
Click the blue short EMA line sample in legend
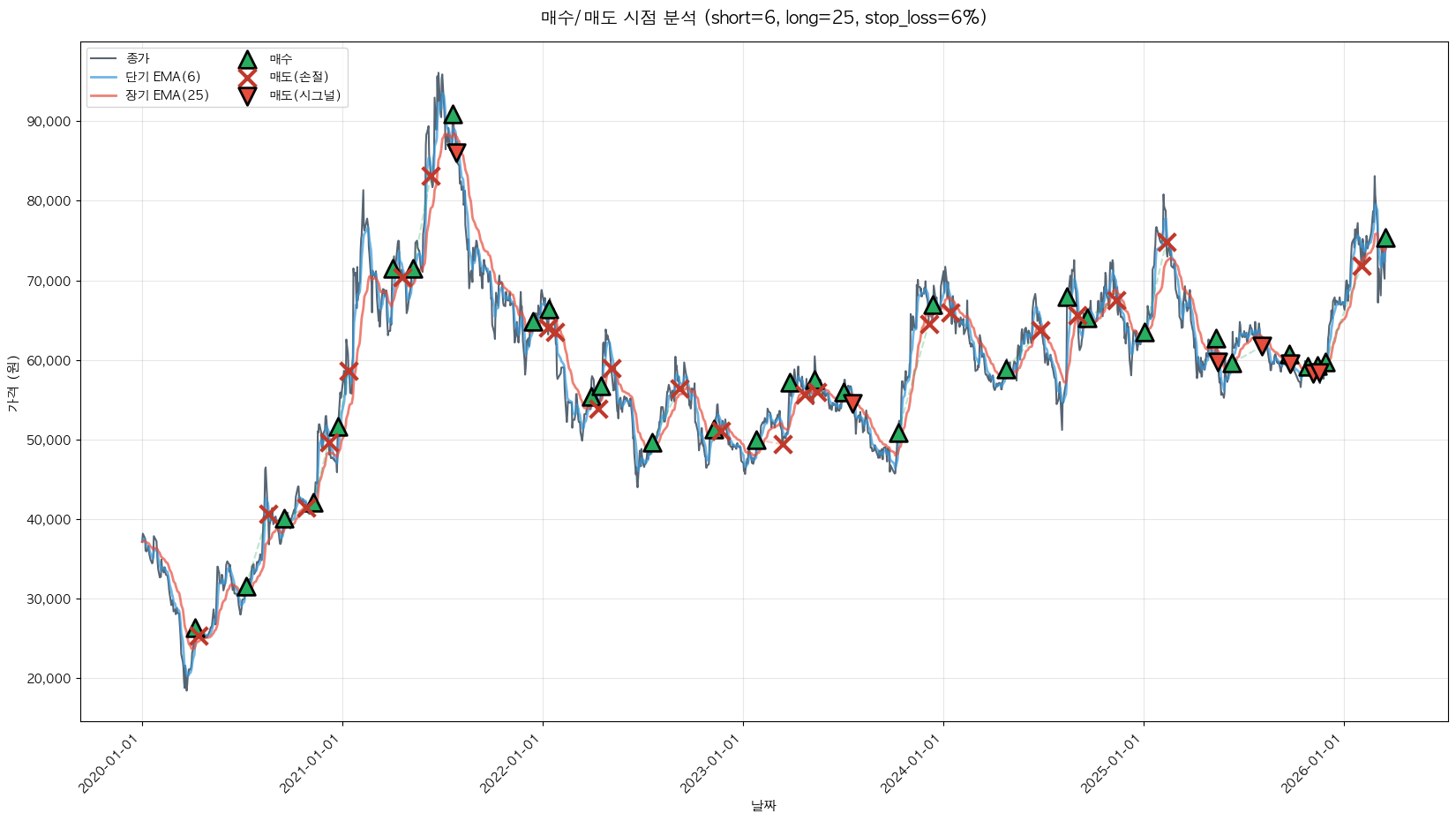click(103, 78)
